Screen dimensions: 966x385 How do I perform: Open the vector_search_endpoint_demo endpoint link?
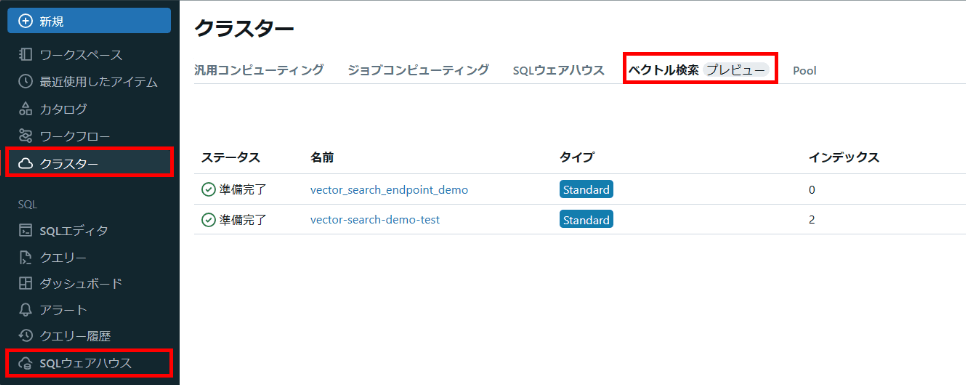point(389,190)
